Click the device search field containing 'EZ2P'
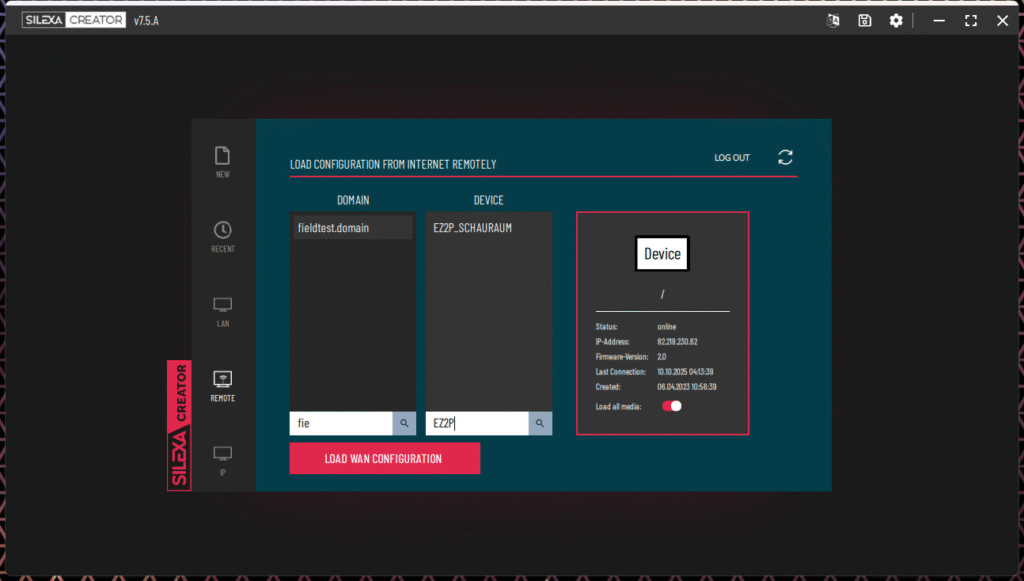1024x581 pixels. click(476, 423)
